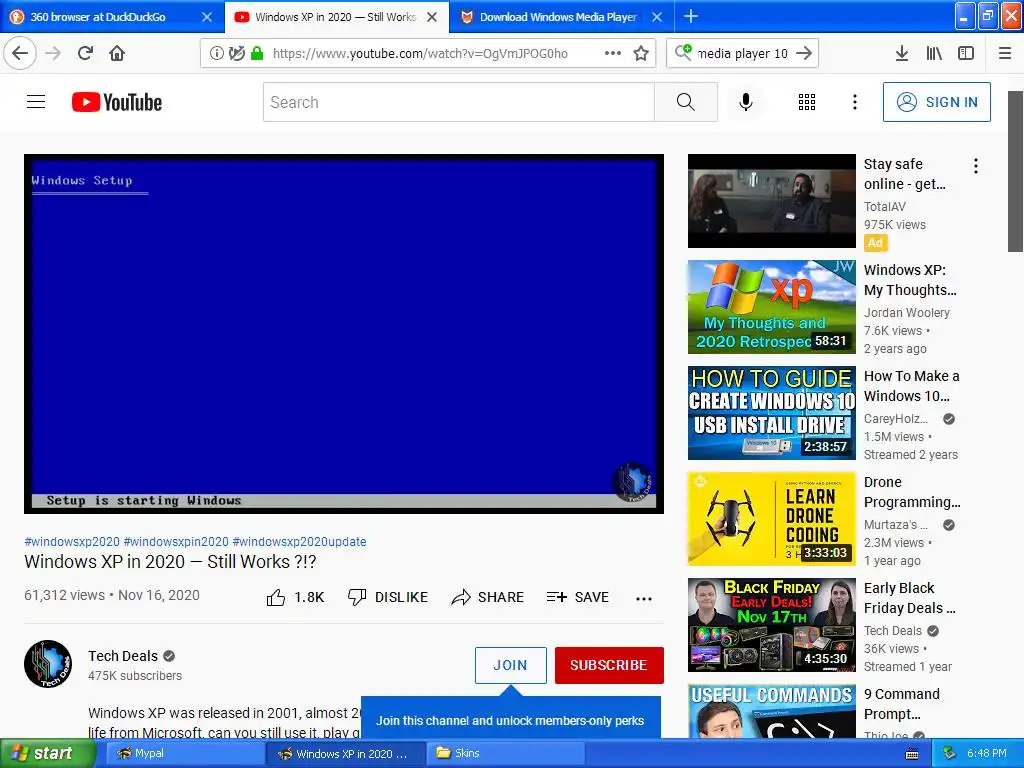Play Windows XP My Thoughts video thumbnail
1024x768 pixels.
click(x=771, y=307)
